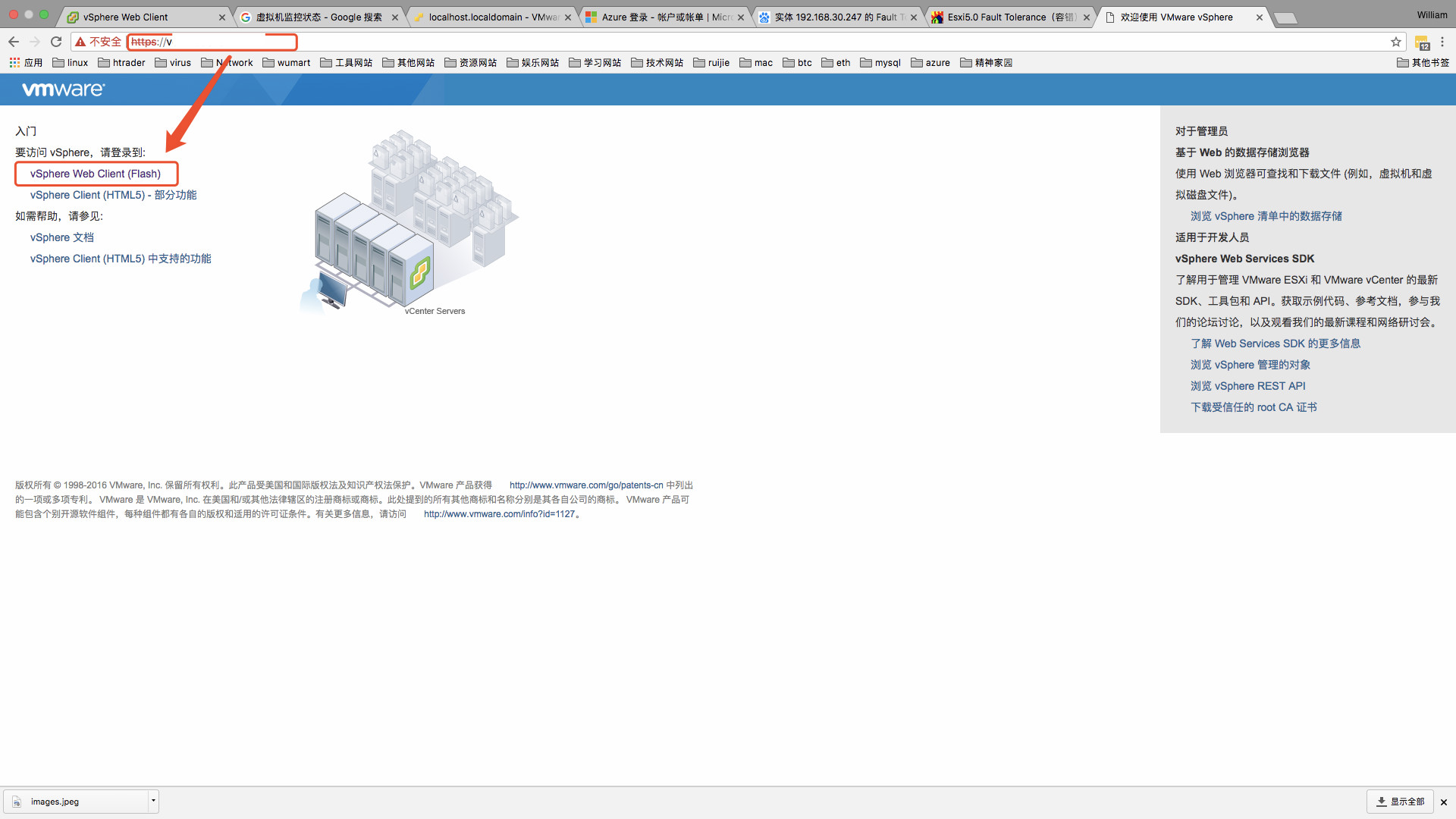This screenshot has width=1456, height=819.
Task: Open Web Services SDK more info link
Action: tap(1276, 344)
